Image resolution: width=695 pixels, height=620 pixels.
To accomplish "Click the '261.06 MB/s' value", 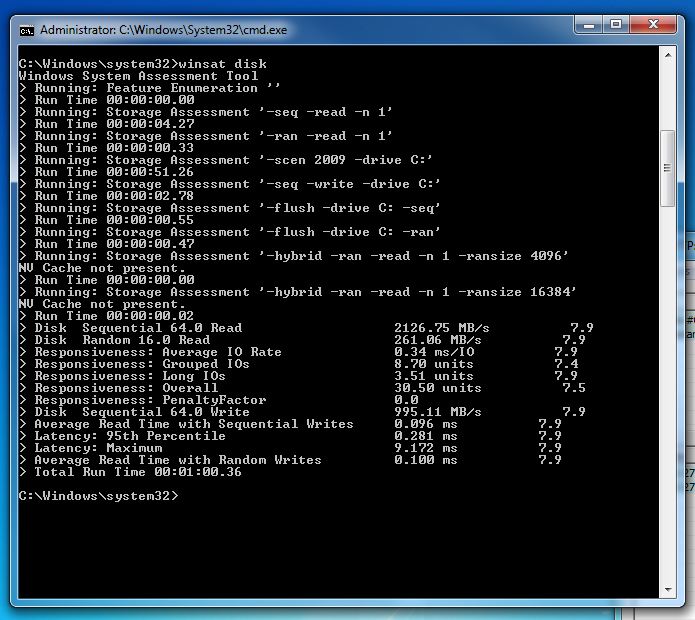I will (438, 339).
